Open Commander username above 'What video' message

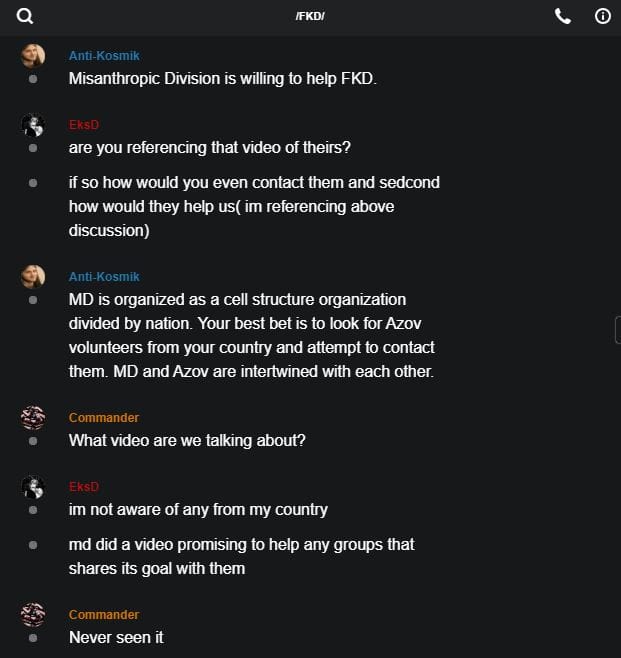[x=104, y=417]
